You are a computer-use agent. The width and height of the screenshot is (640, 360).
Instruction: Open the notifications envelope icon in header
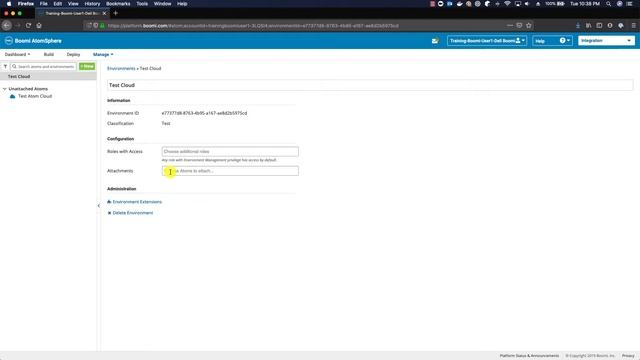(x=435, y=41)
